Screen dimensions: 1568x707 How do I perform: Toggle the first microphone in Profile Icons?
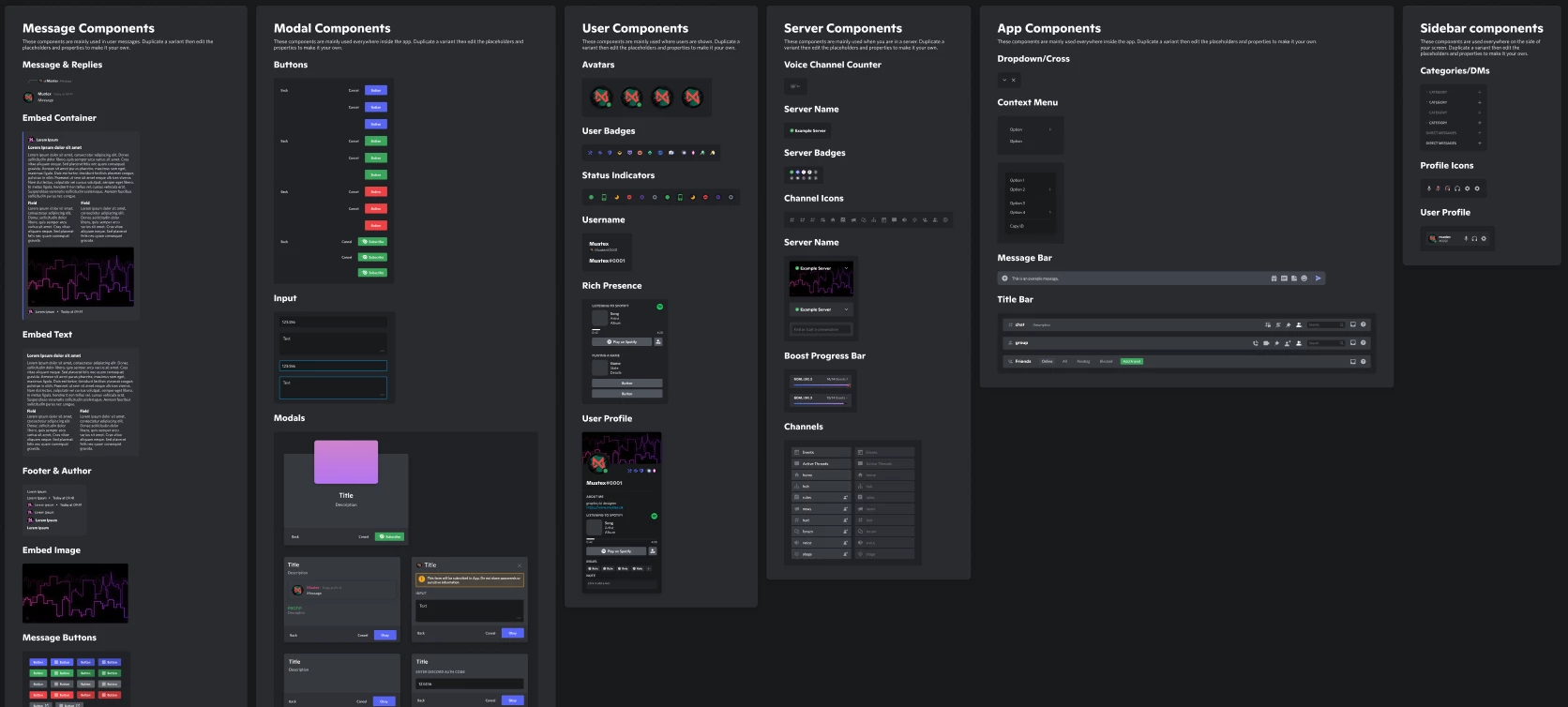(x=1429, y=188)
